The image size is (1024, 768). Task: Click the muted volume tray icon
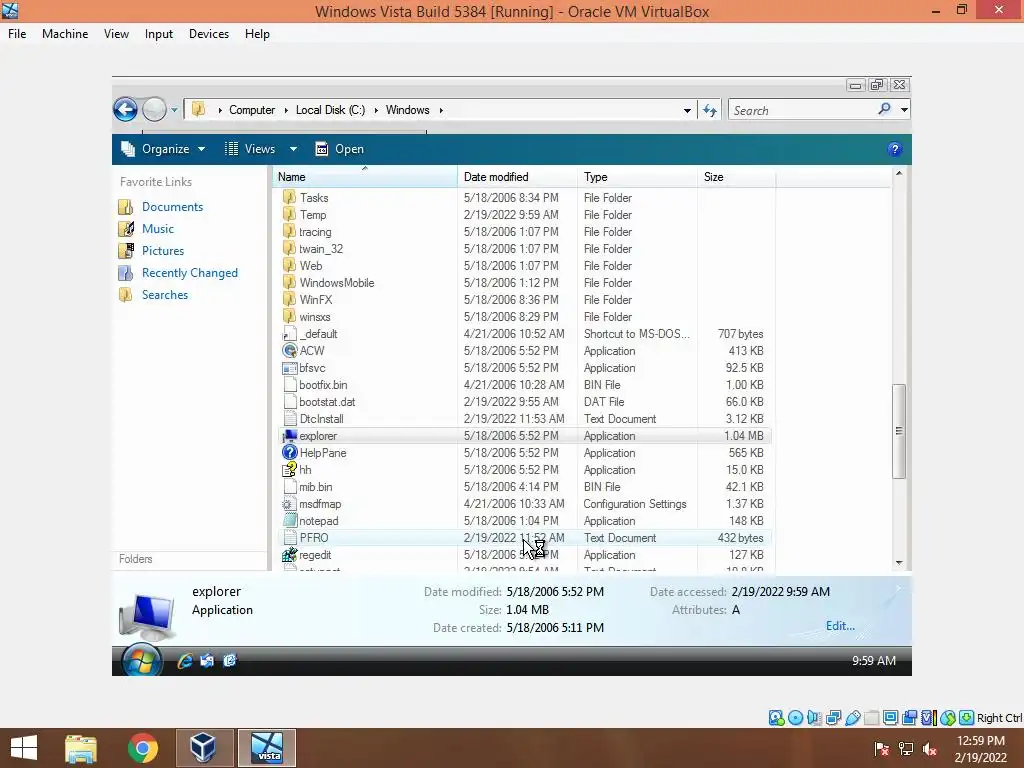click(x=930, y=749)
